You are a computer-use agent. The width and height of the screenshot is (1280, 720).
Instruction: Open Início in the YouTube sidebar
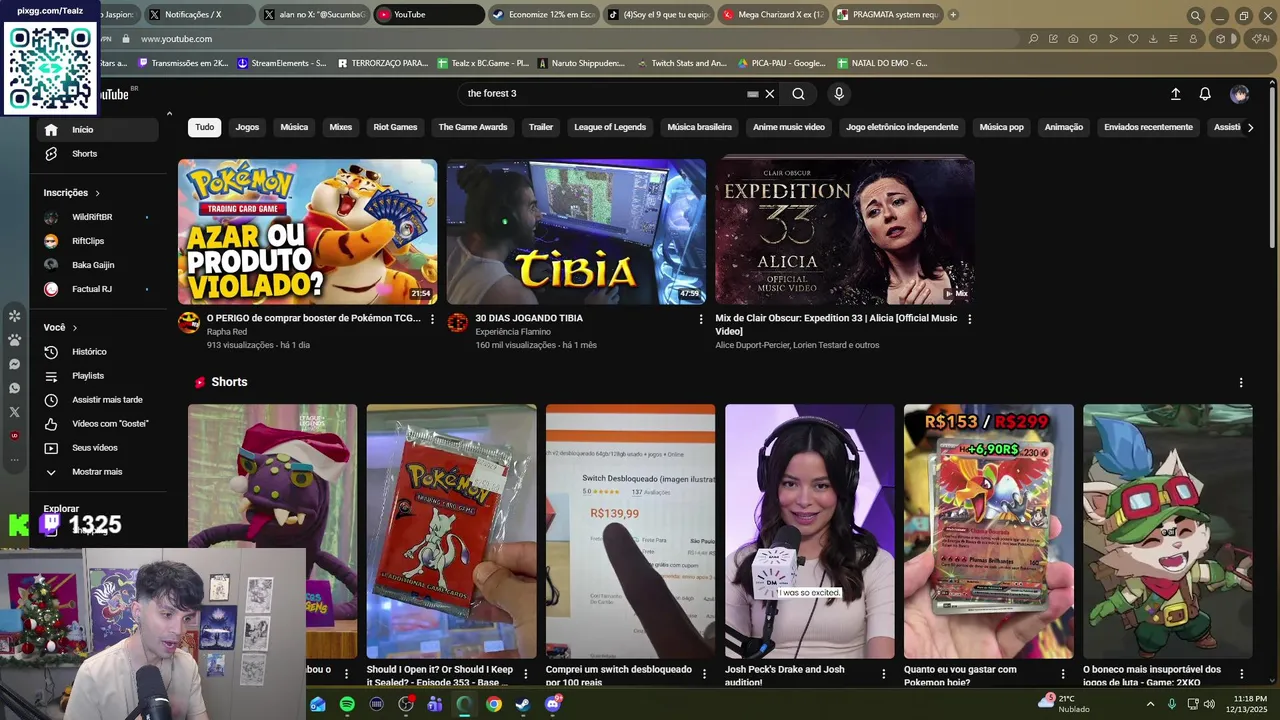coord(97,130)
